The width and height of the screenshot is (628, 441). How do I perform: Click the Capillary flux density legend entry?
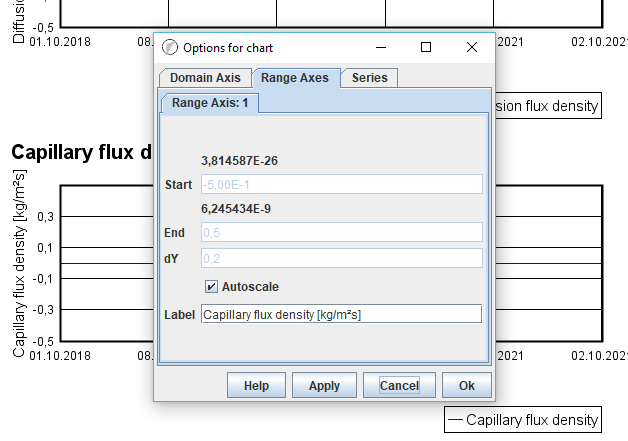(522, 420)
